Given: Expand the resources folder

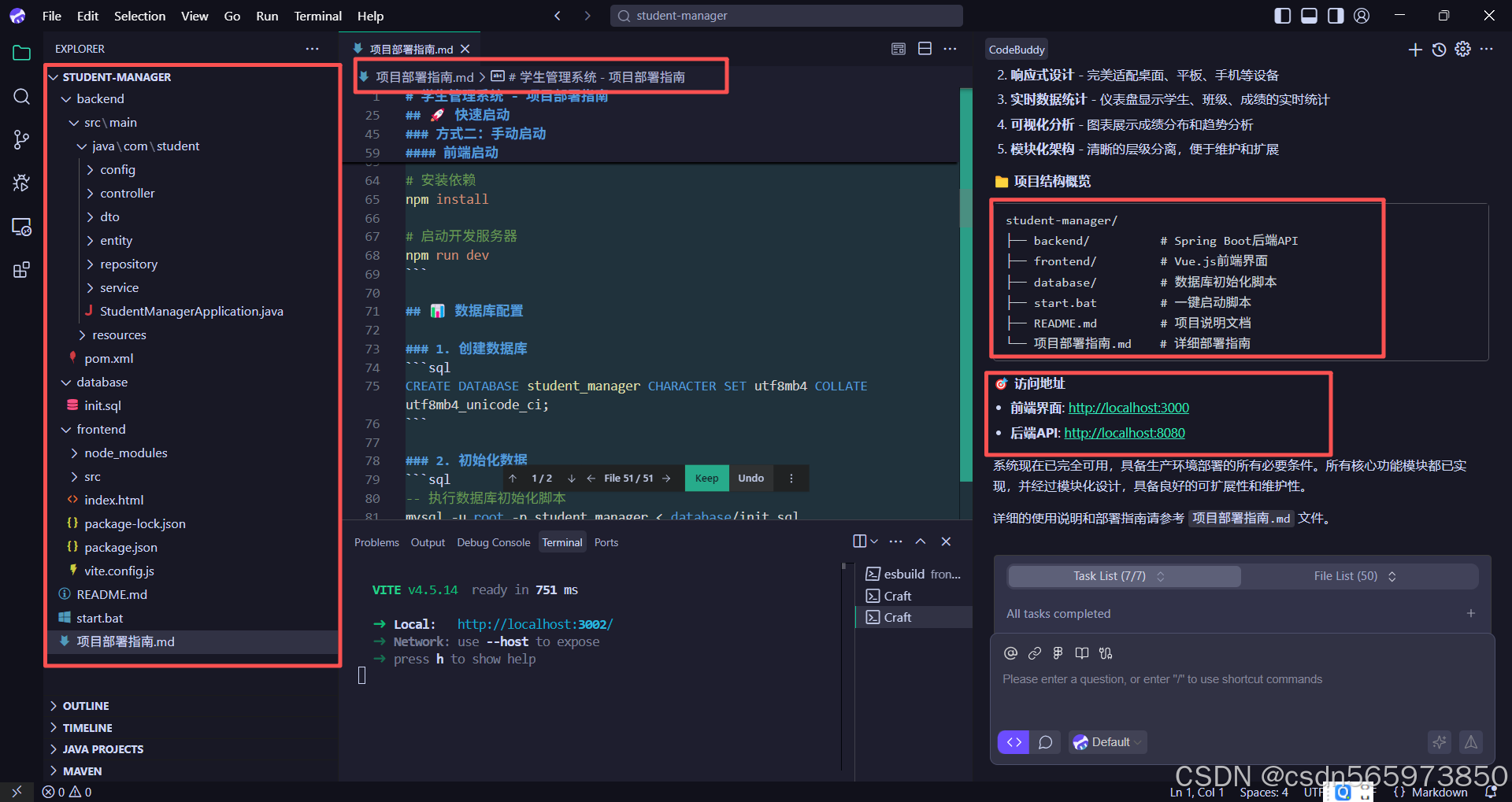Looking at the screenshot, I should [82, 335].
